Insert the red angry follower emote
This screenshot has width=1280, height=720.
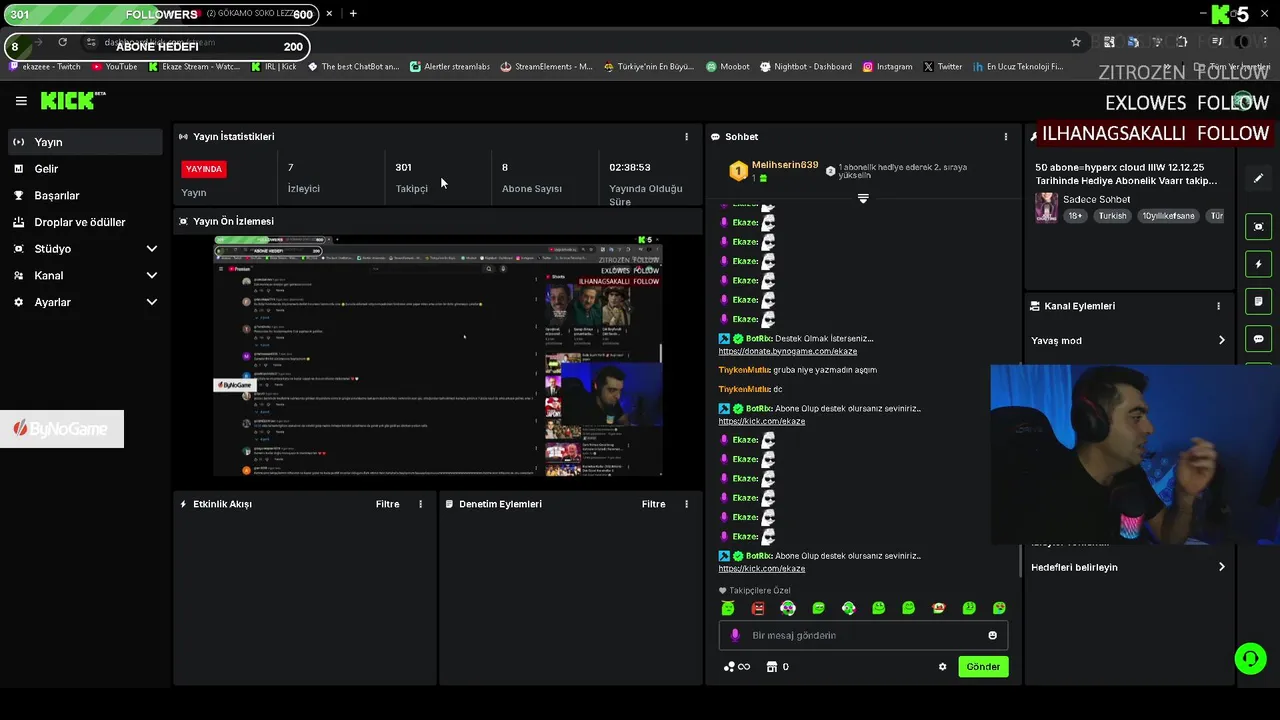pyautogui.click(x=758, y=608)
